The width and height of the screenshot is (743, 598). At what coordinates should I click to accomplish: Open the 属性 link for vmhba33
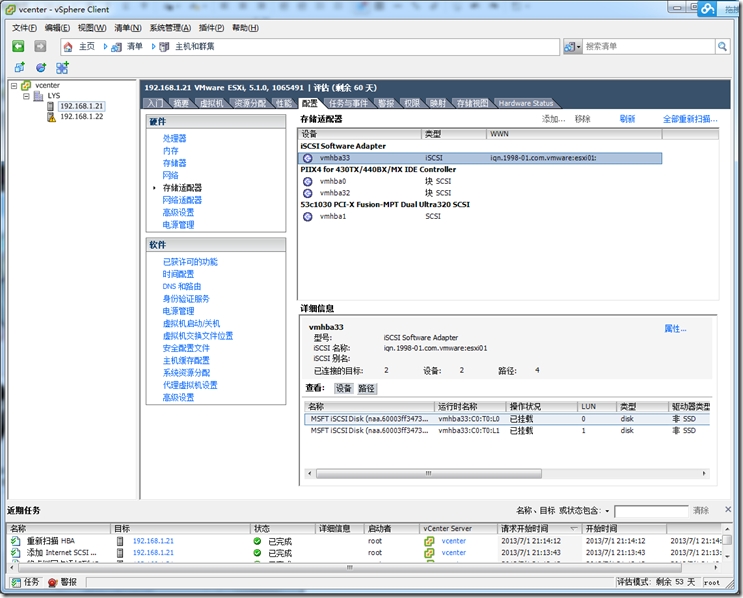click(x=675, y=328)
